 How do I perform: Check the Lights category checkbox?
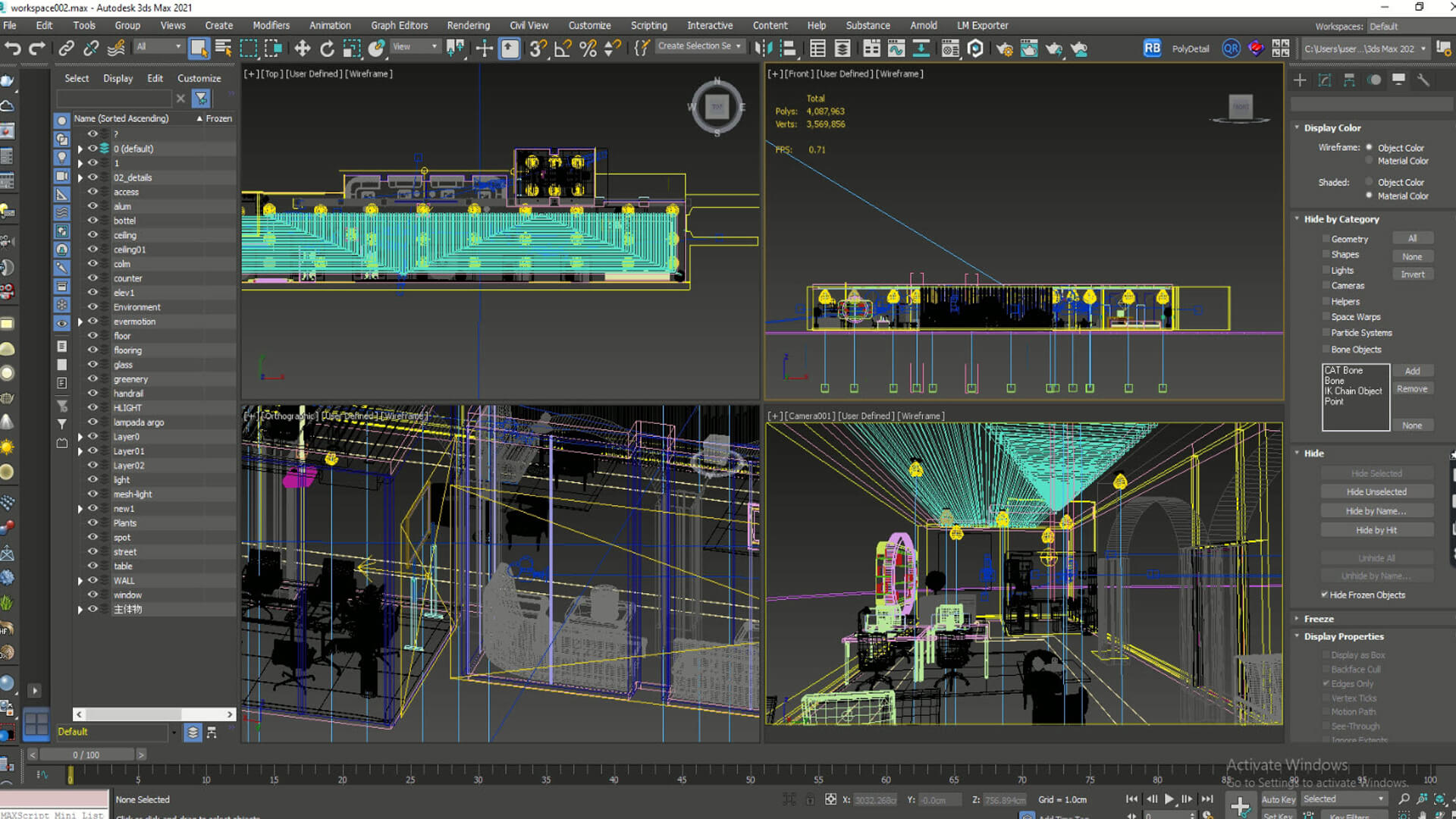tap(1326, 270)
